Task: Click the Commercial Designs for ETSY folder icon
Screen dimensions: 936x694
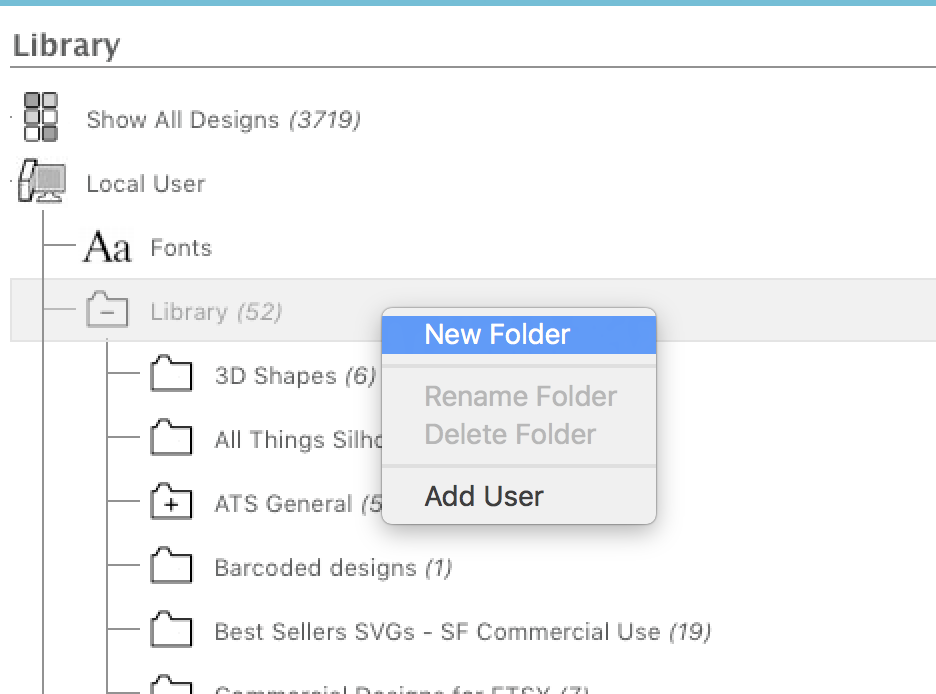Action: click(171, 688)
